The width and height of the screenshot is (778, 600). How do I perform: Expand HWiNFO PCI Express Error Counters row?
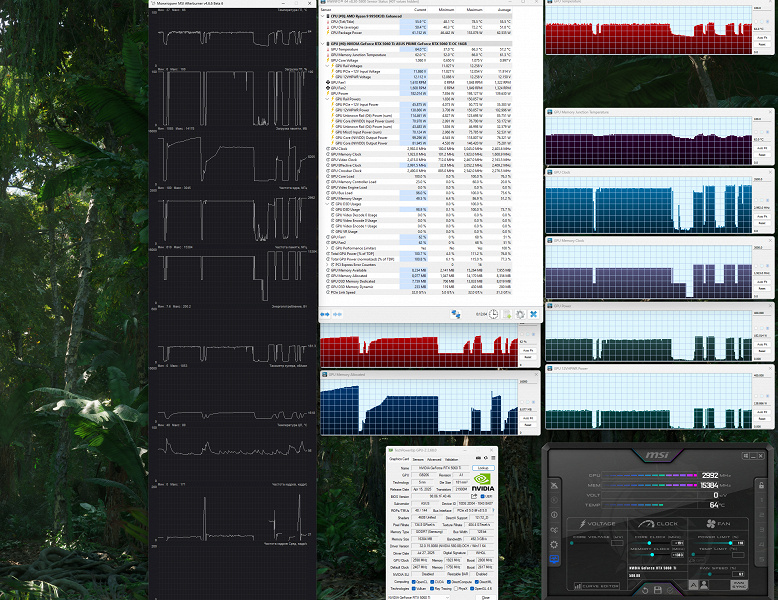327,265
